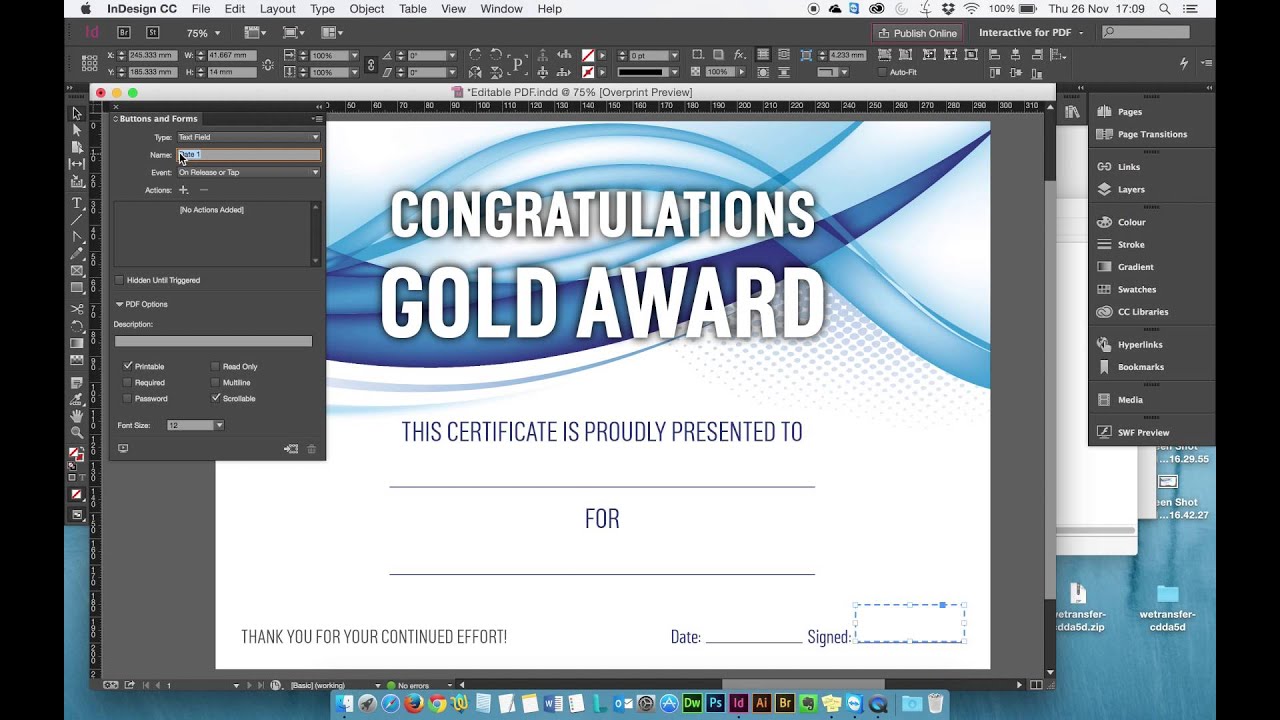Open the SWF Preview panel
The image size is (1280, 720).
1143,432
